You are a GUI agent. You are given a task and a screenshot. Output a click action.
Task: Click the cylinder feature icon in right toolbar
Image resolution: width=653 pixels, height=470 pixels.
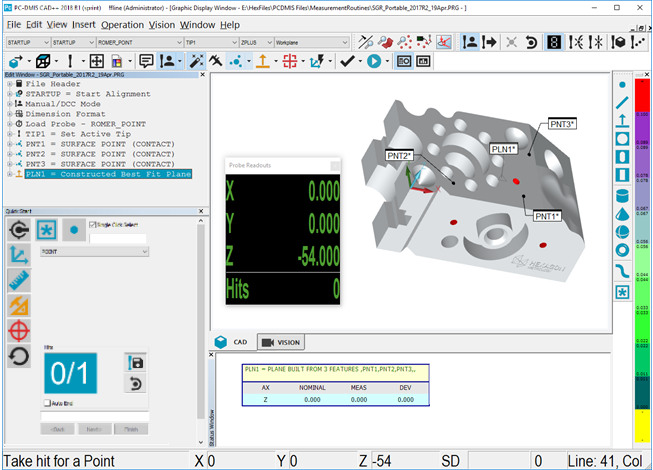coord(622,195)
